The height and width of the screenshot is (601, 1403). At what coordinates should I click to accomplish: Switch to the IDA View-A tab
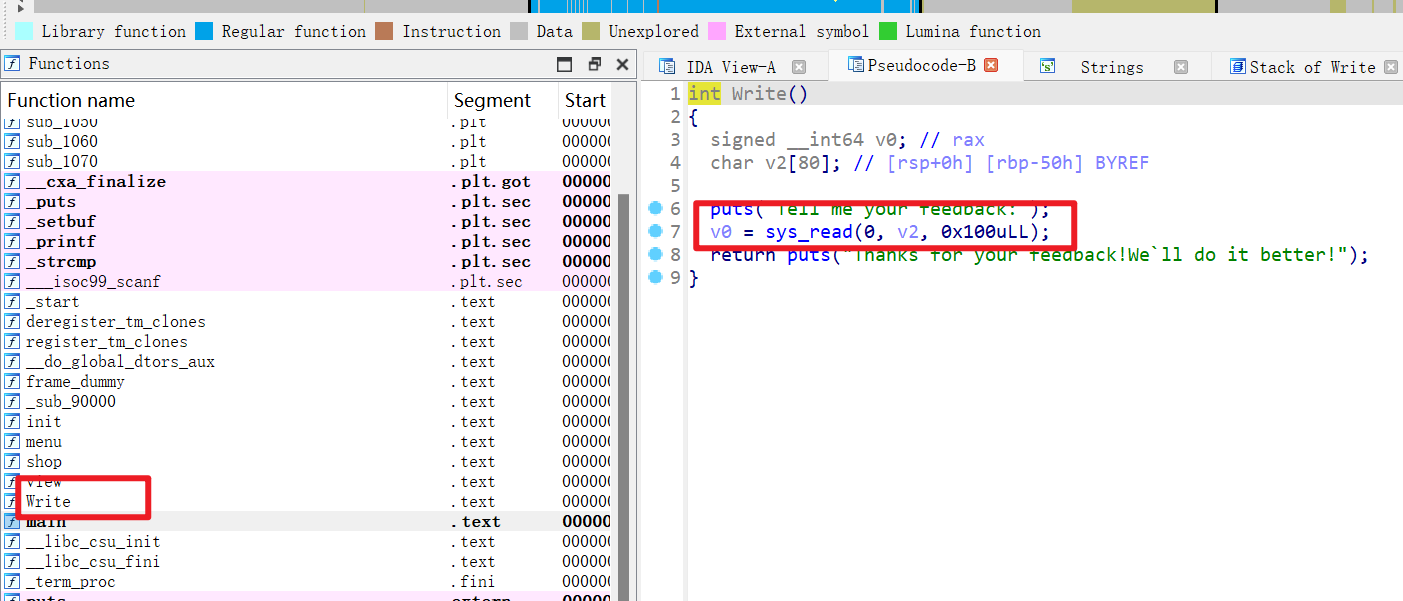point(730,67)
